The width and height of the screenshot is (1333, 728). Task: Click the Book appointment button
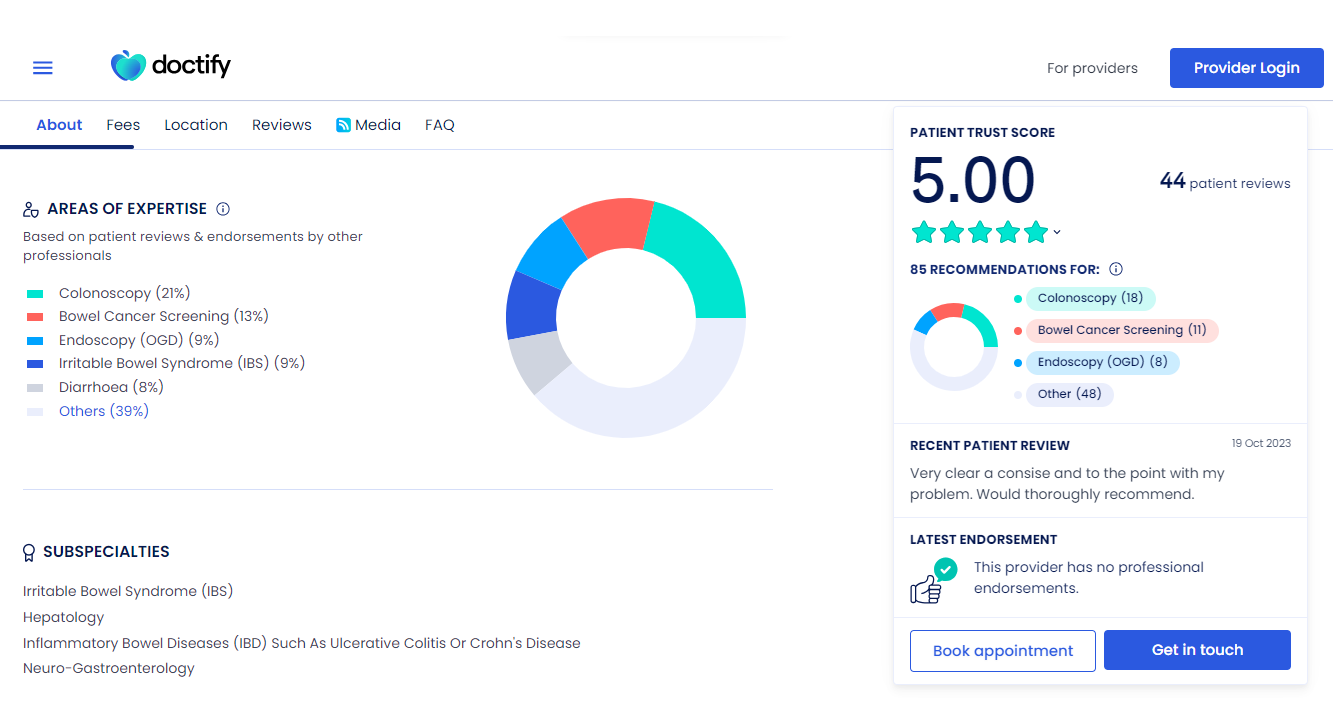click(x=1002, y=650)
